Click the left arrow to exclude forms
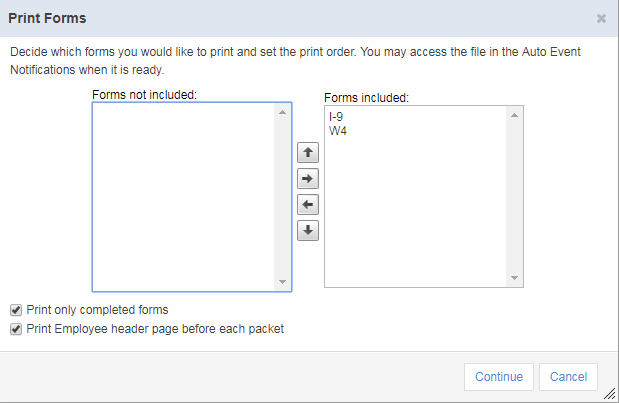Viewport: 619px width, 403px height. tap(308, 205)
